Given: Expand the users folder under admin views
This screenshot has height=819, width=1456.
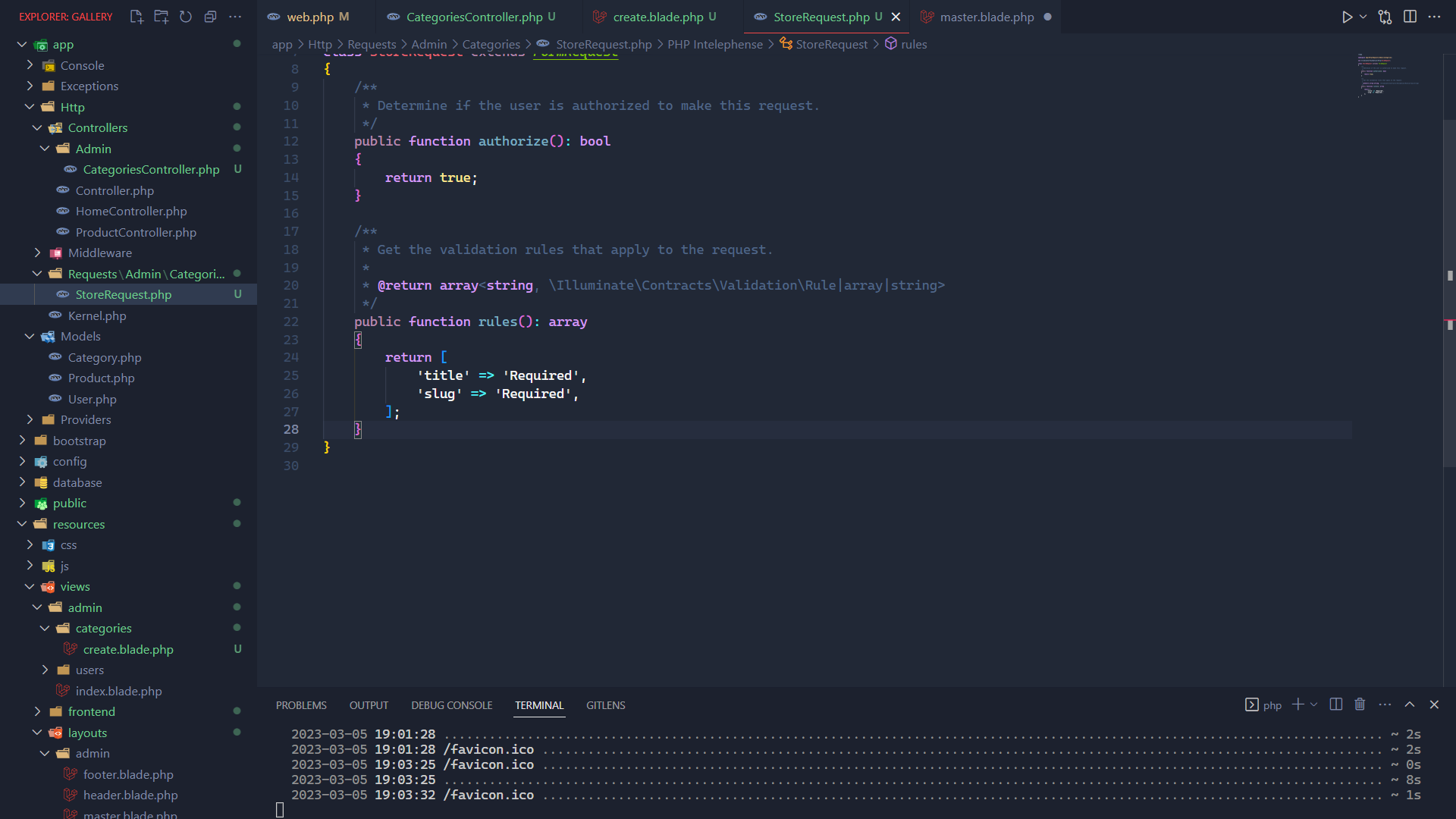Looking at the screenshot, I should [x=45, y=670].
